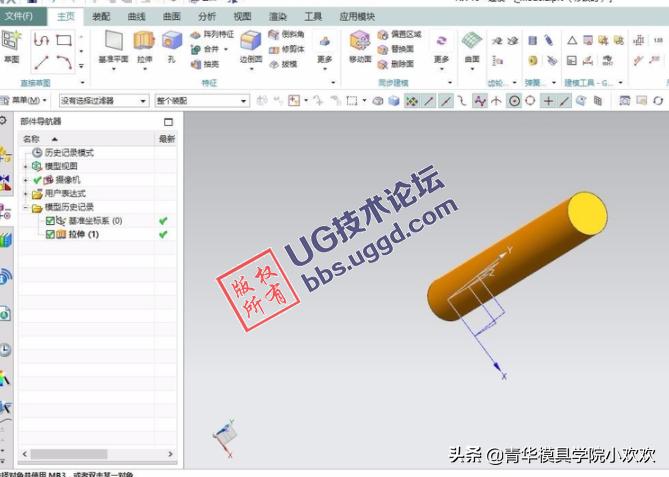Open the 整个装配 scope dropdown
The height and width of the screenshot is (477, 669).
click(202, 101)
